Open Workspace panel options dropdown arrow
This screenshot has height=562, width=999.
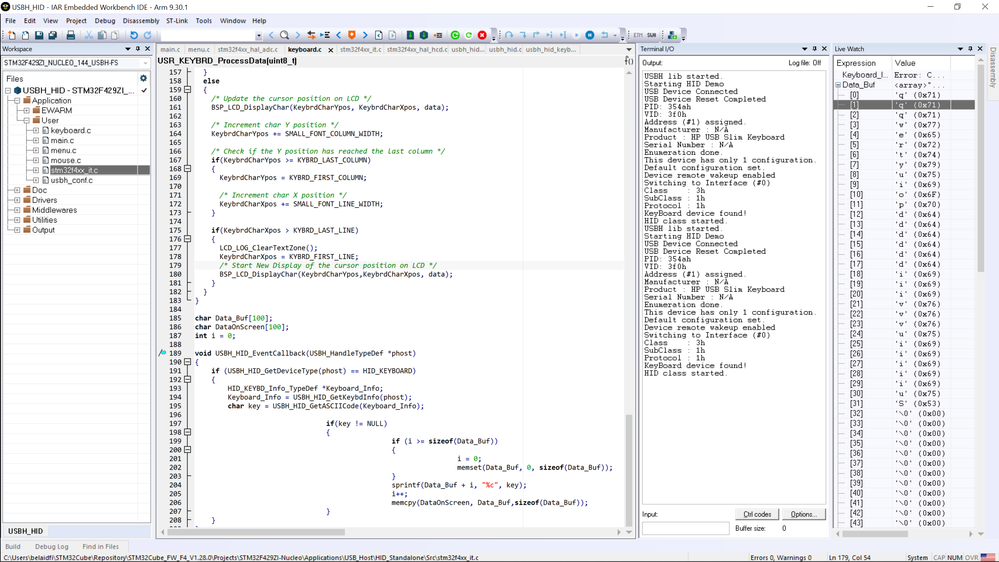(x=127, y=49)
